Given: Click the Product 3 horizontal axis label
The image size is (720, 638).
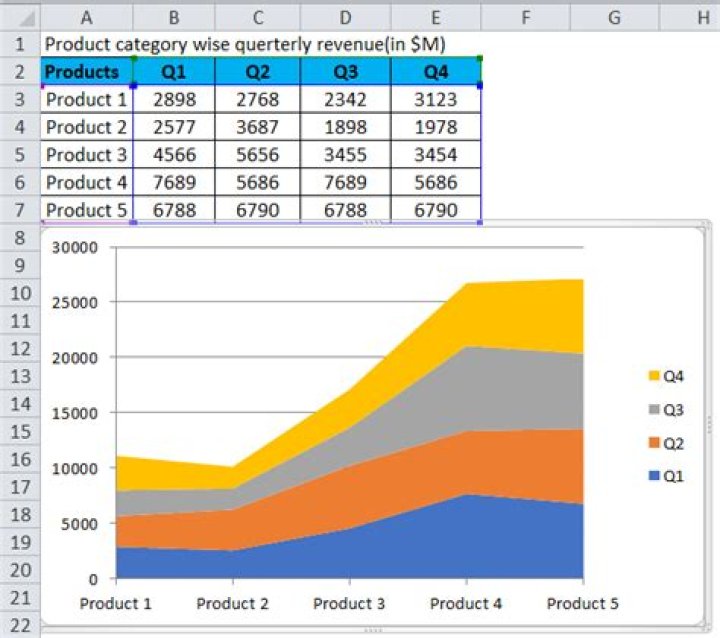Looking at the screenshot, I should coord(349,604).
